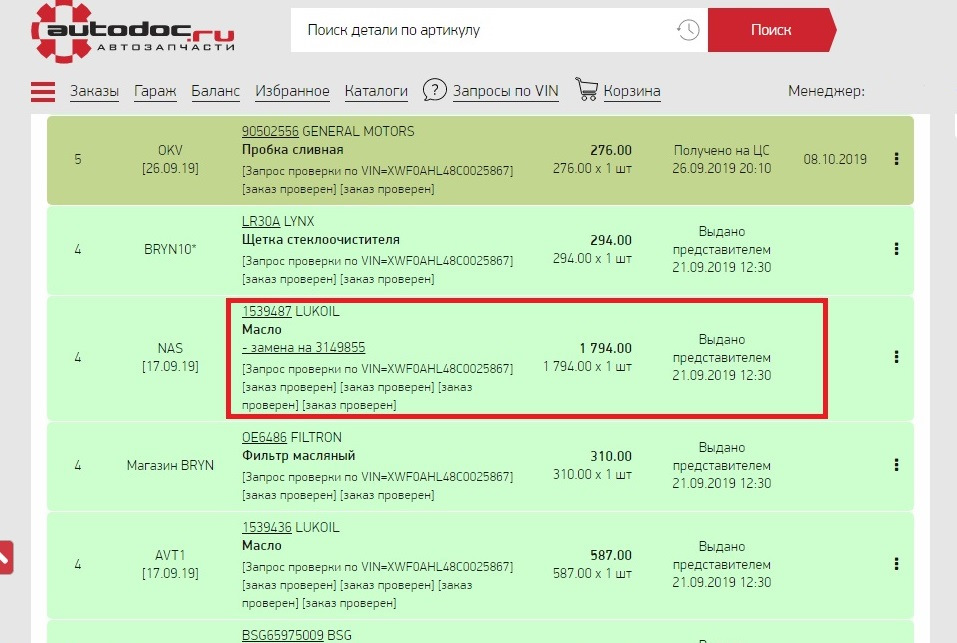Open the Корзина link

point(632,91)
